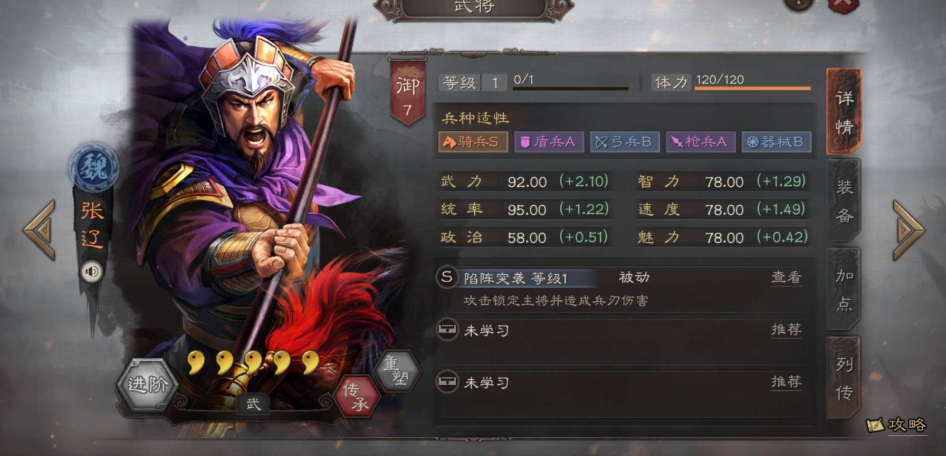946x456 pixels.
Task: Click 推荐 on the last skill slot
Action: click(x=786, y=382)
